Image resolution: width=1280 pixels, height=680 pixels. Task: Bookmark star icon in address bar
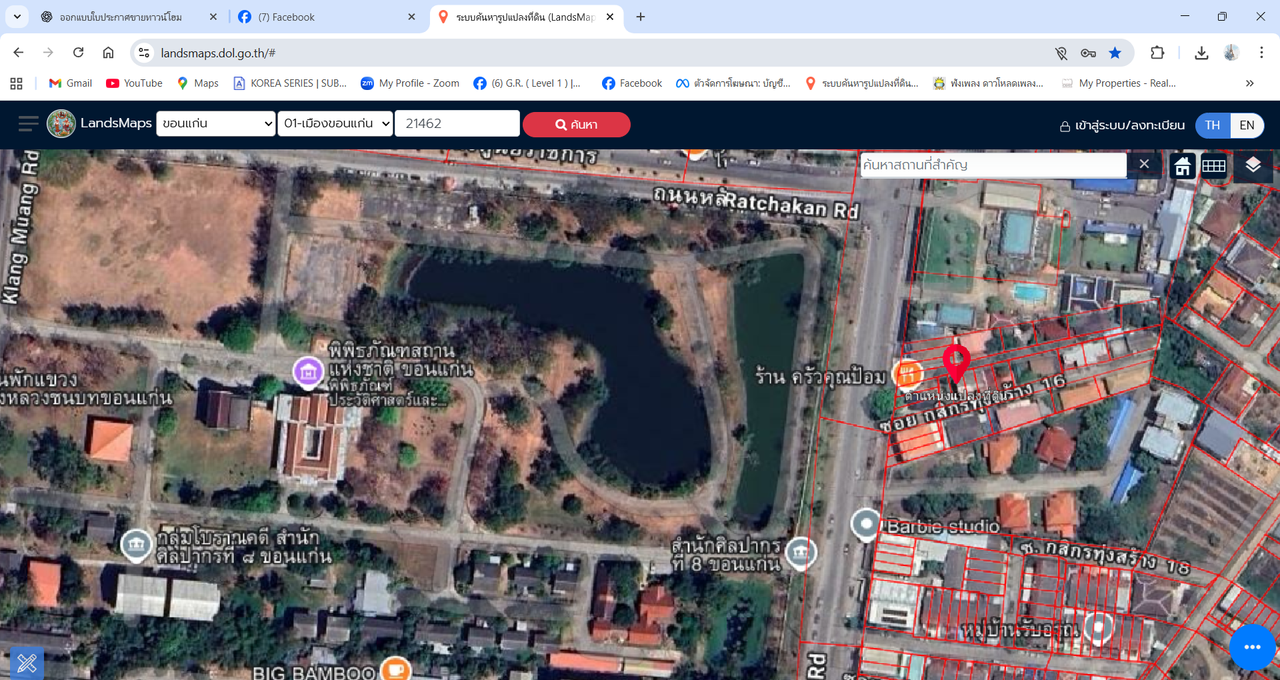(x=1115, y=53)
